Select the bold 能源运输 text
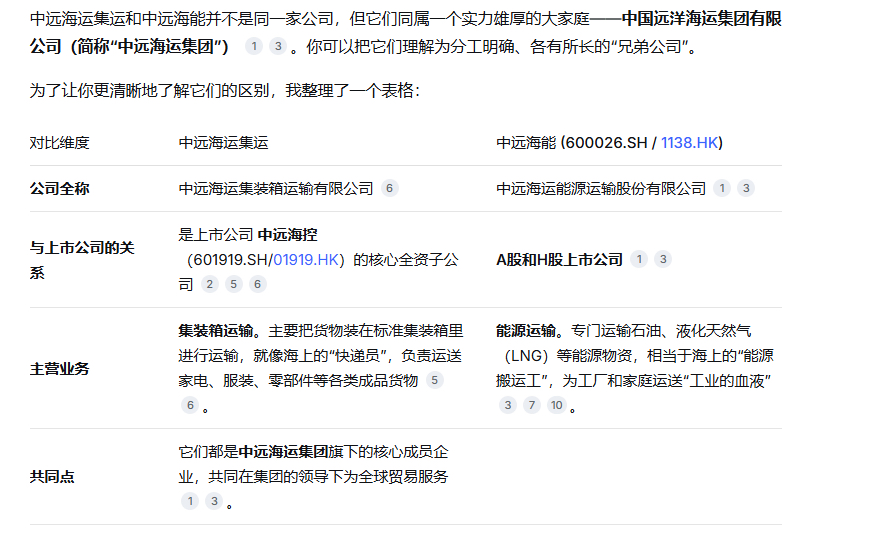This screenshot has height=536, width=873. 526,331
